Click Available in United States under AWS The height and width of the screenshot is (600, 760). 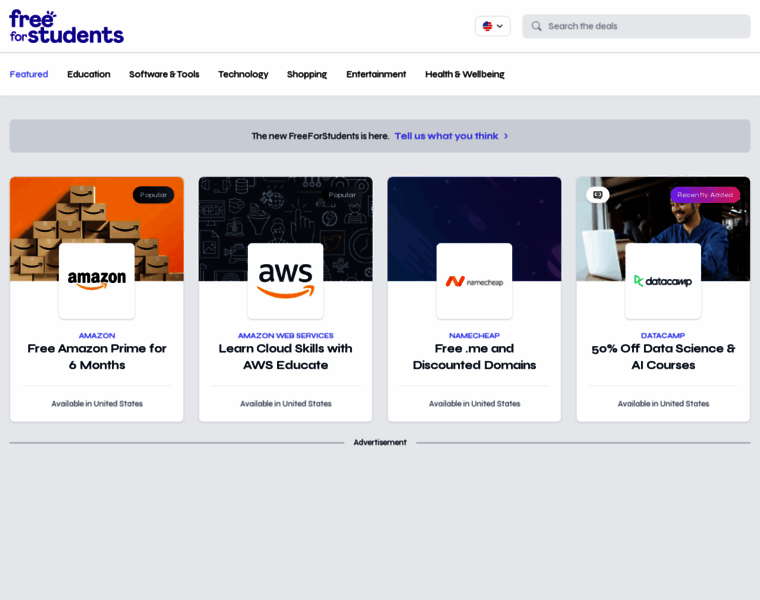click(285, 404)
